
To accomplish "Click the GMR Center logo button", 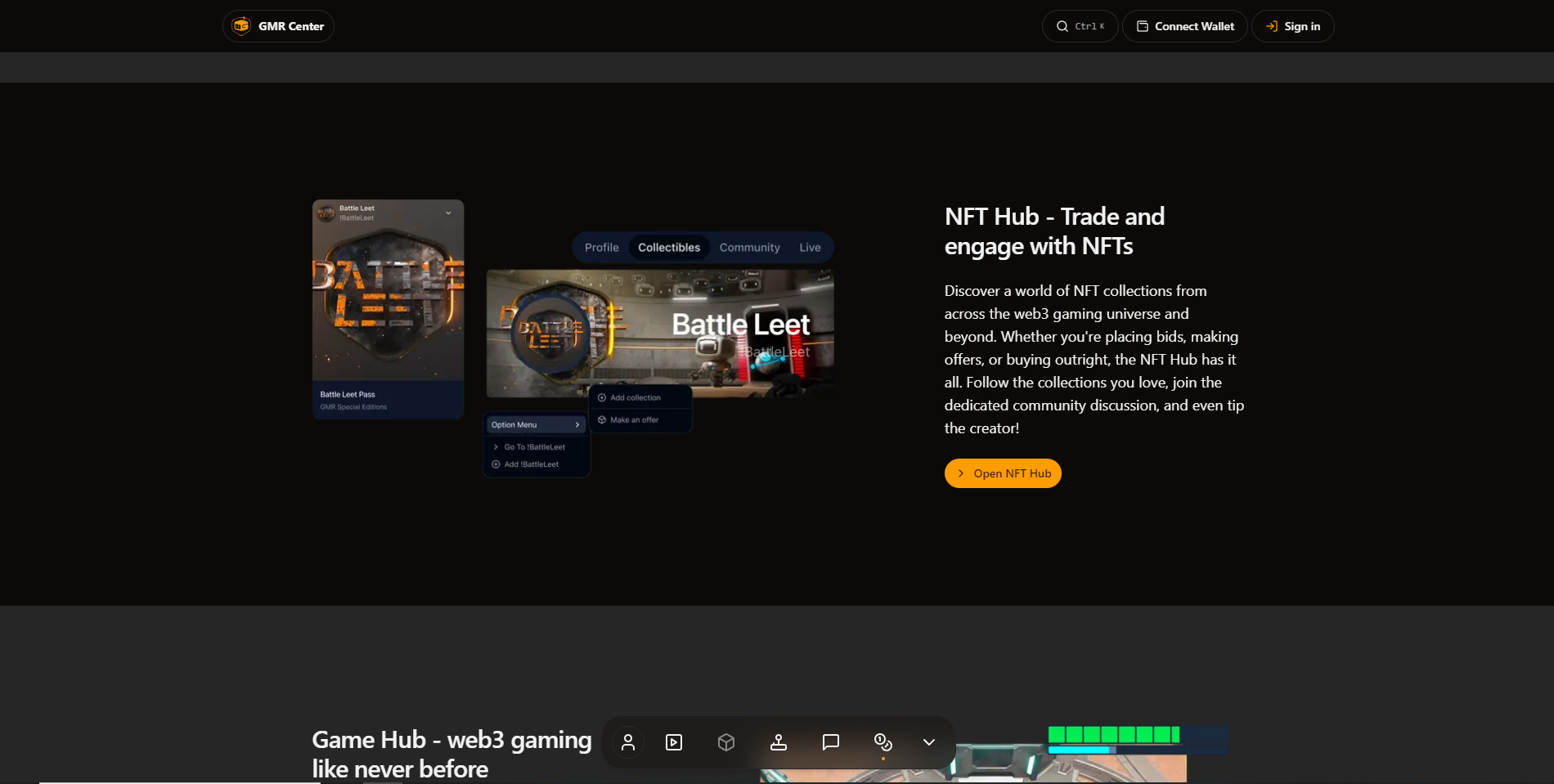I will click(x=278, y=26).
